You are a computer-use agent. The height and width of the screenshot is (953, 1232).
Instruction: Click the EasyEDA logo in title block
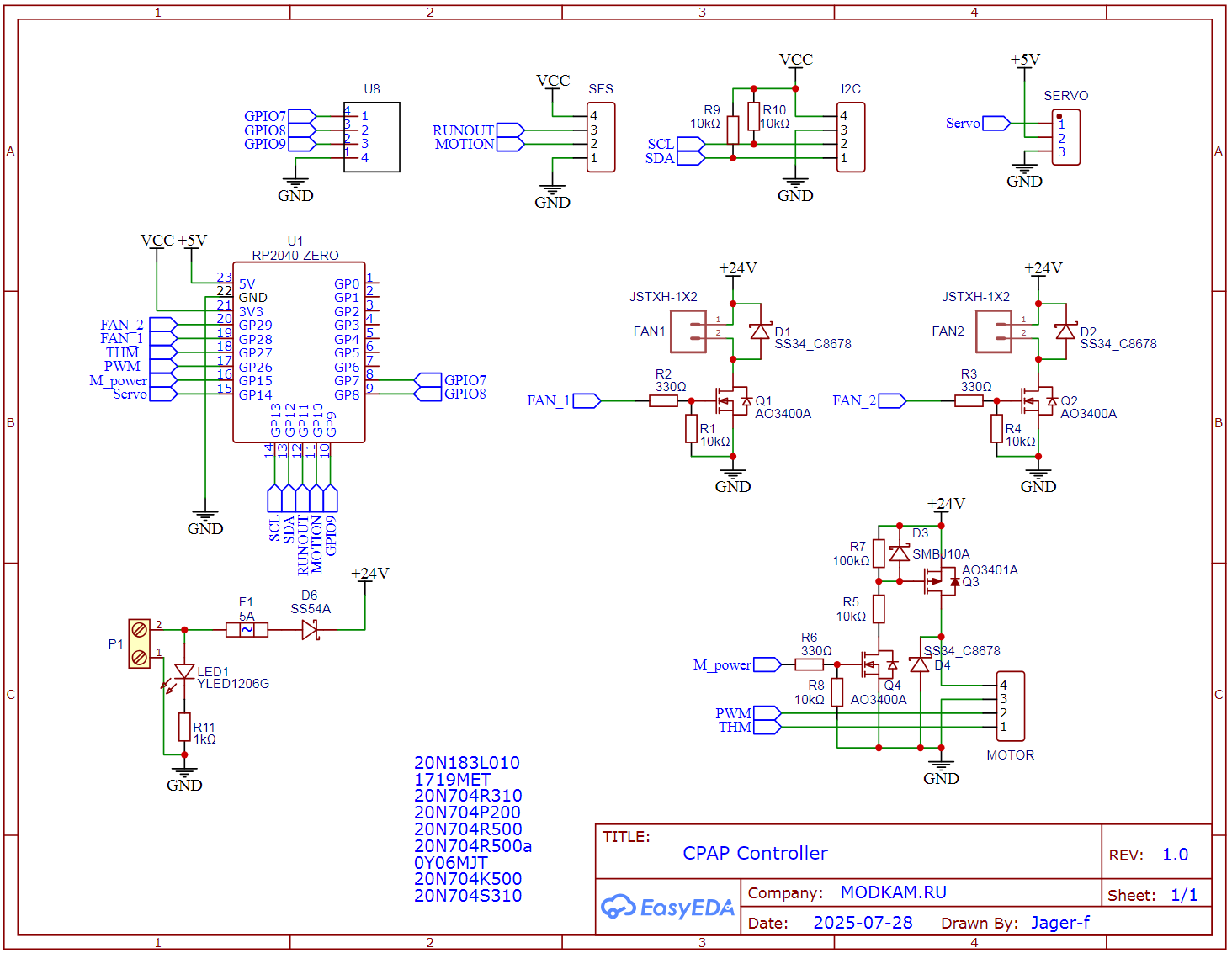coord(668,907)
